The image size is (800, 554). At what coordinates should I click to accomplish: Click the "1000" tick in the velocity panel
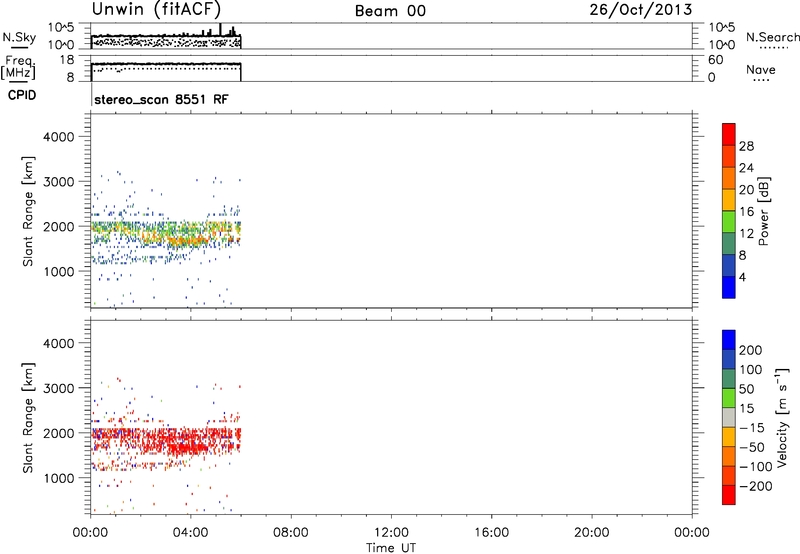coord(59,478)
